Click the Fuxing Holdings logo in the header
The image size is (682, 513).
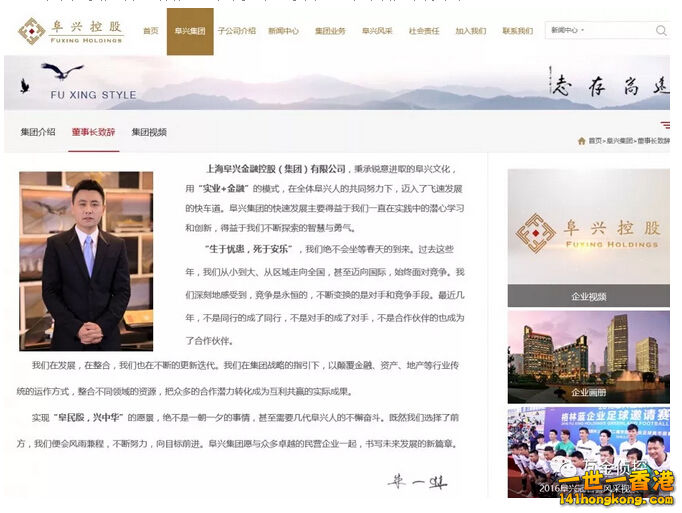(x=70, y=31)
